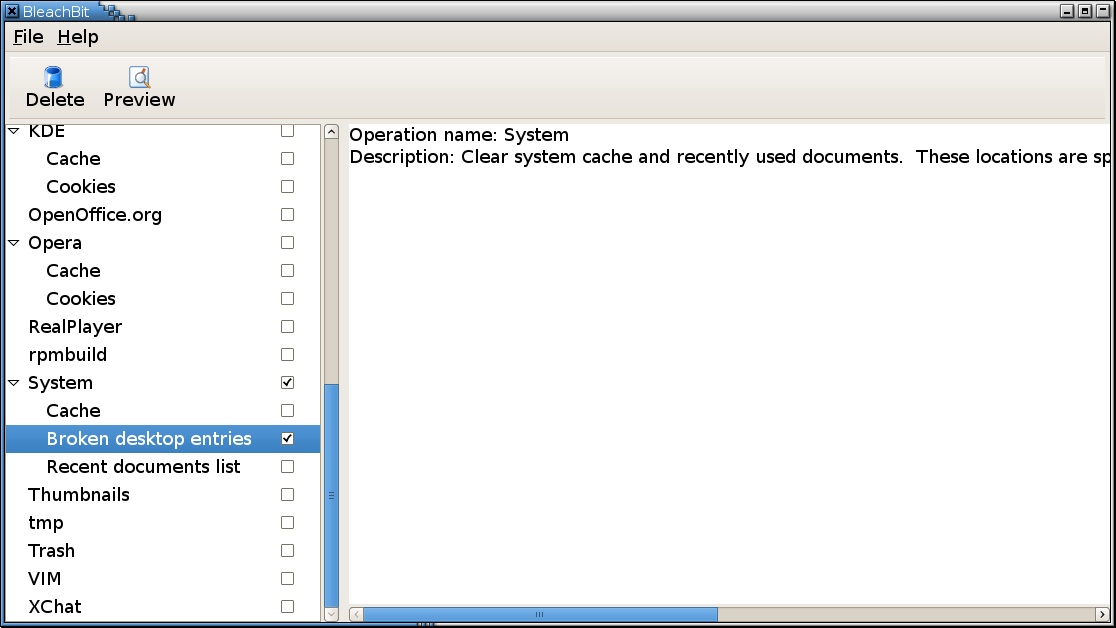Select the Trash item in list
This screenshot has height=628, width=1116.
pos(51,551)
